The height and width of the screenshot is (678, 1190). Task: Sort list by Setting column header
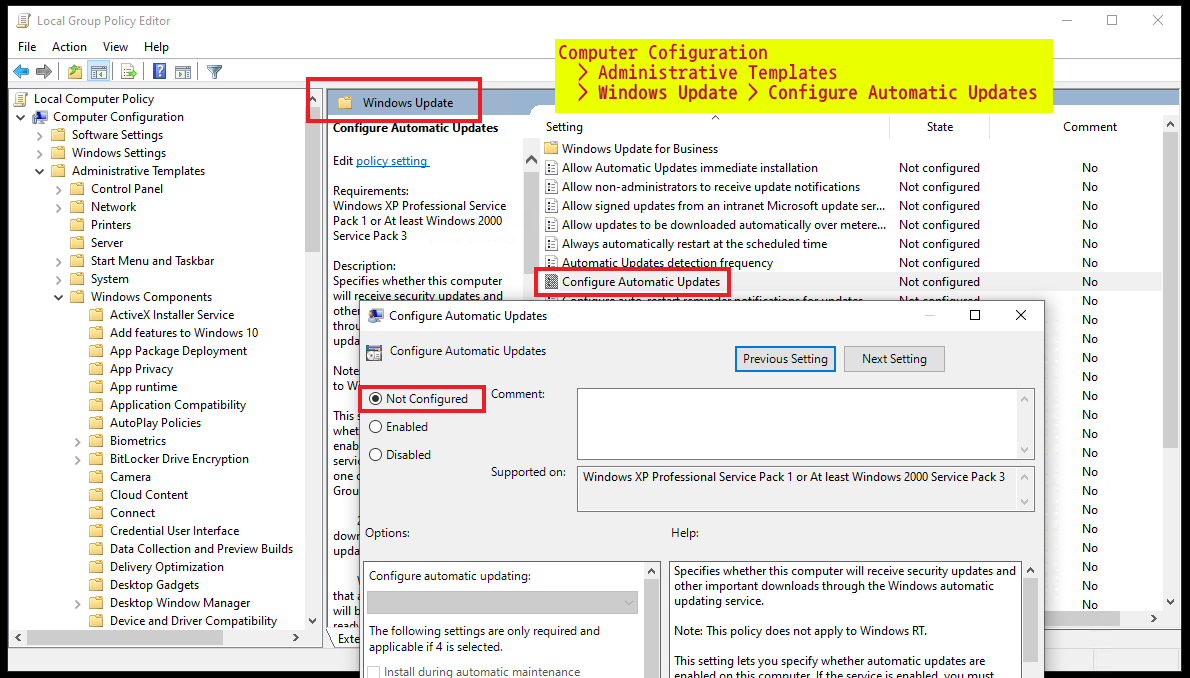(x=715, y=127)
